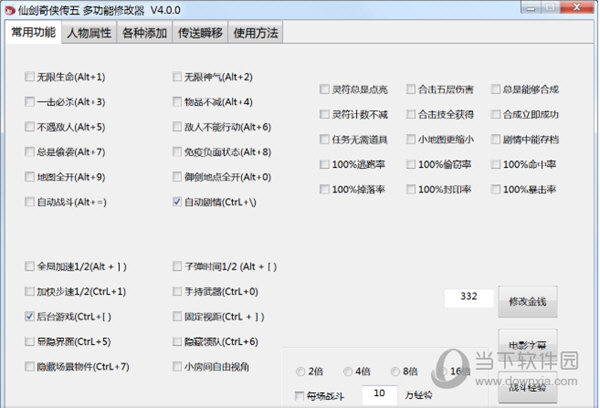Check 灵符总是点亮 option
Image resolution: width=600 pixels, height=408 pixels.
click(324, 89)
